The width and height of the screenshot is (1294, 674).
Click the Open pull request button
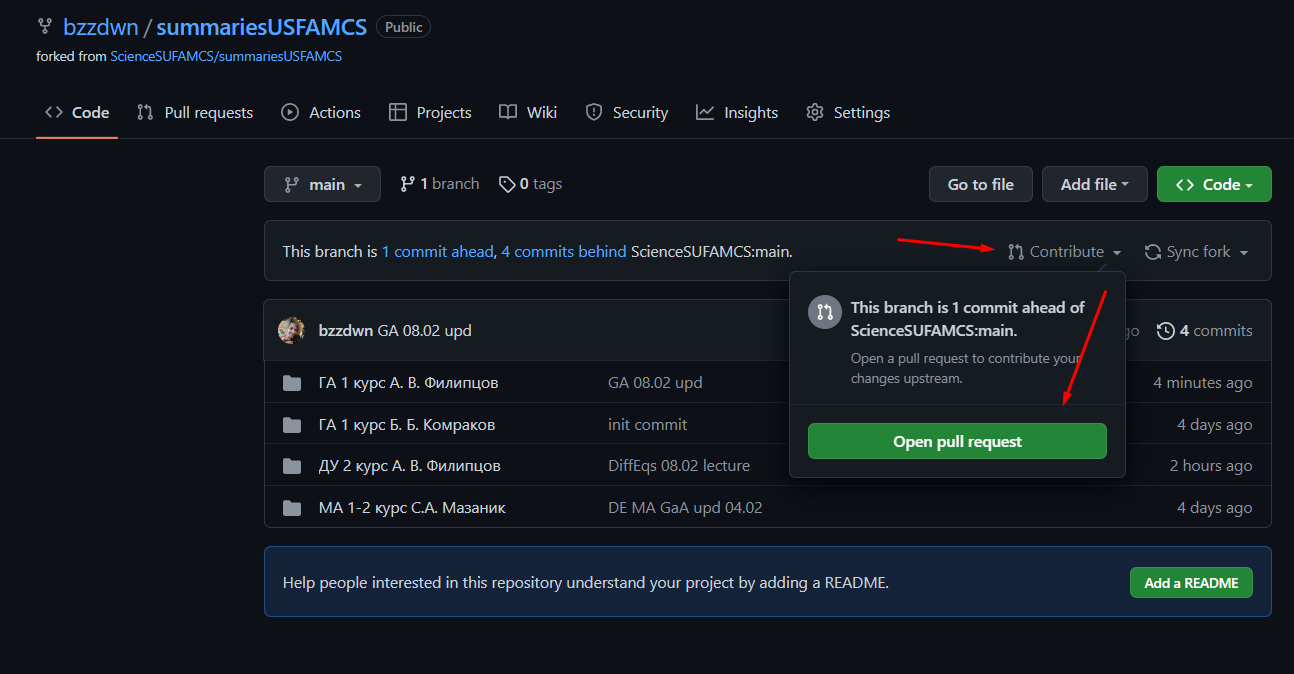(957, 441)
